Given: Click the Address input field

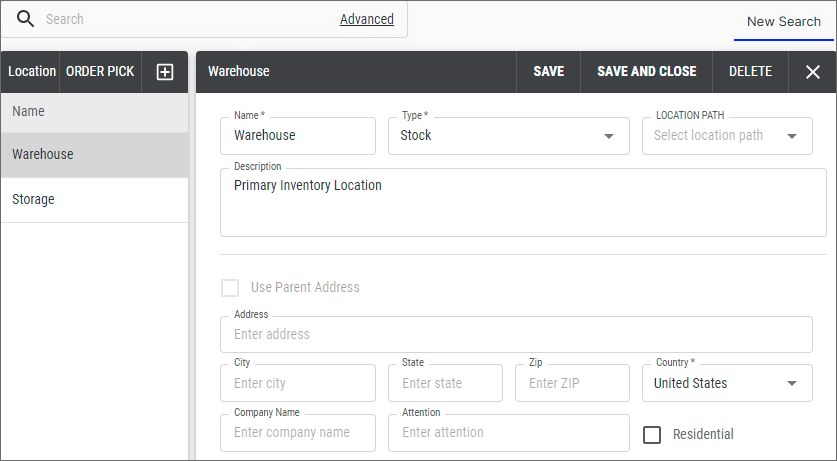Looking at the screenshot, I should 515,335.
